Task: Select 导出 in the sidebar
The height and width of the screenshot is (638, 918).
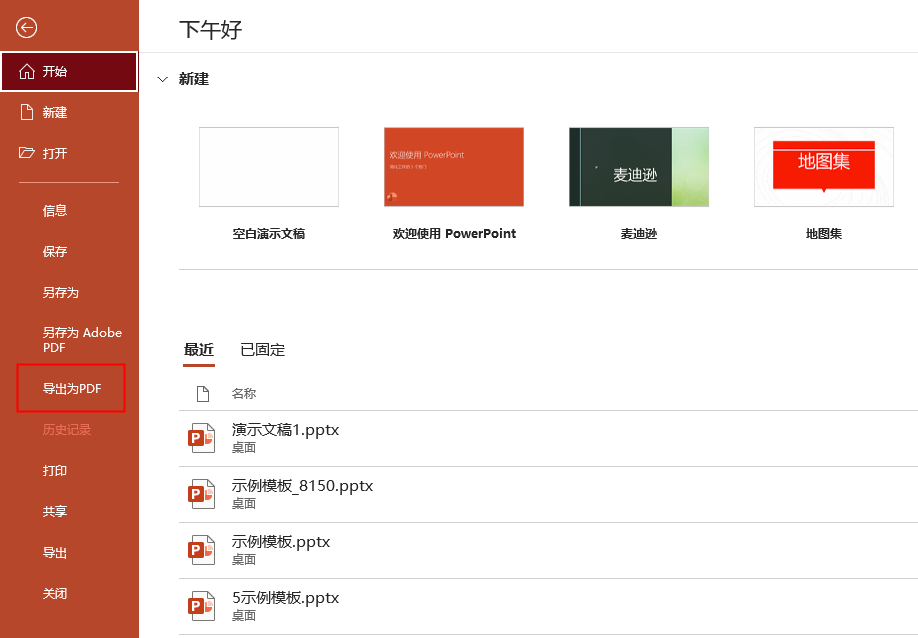Action: (x=54, y=553)
